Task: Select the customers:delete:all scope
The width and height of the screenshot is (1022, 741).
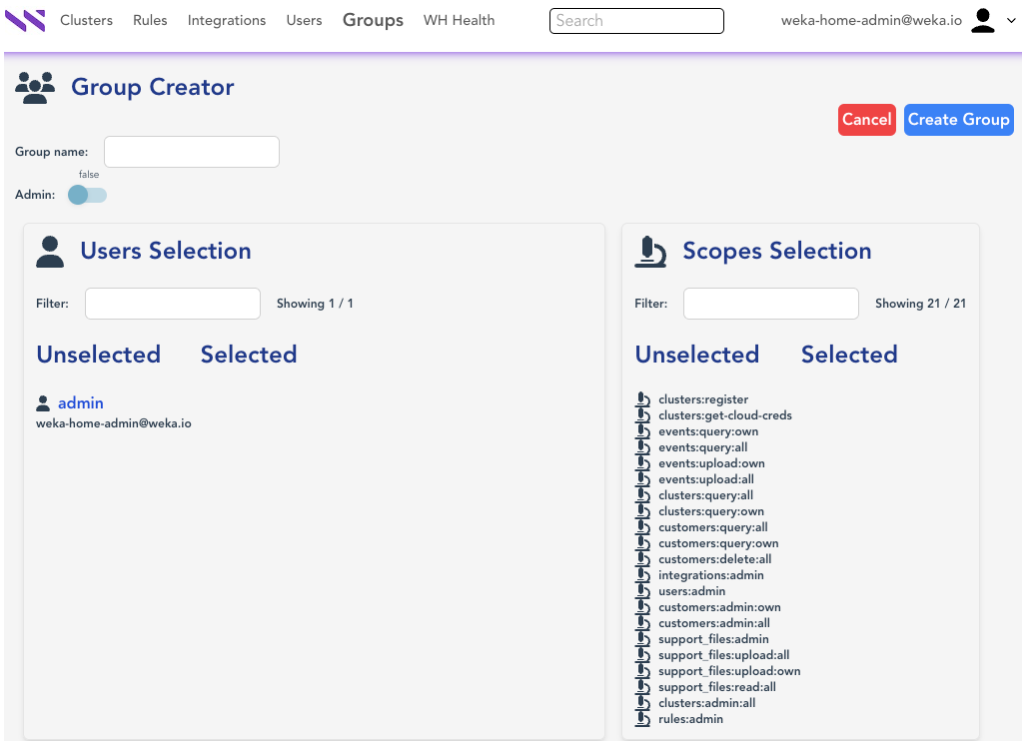Action: (714, 559)
